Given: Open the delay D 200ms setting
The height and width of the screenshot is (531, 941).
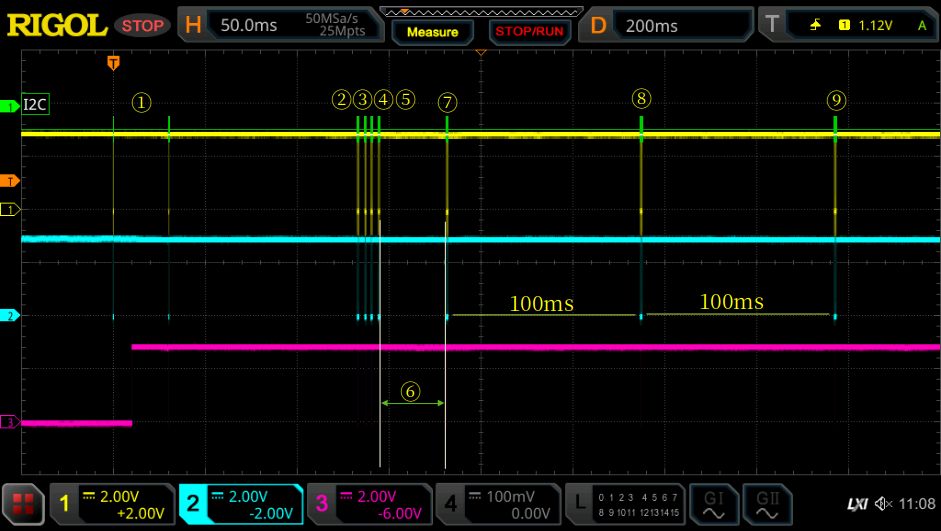Looking at the screenshot, I should [666, 25].
